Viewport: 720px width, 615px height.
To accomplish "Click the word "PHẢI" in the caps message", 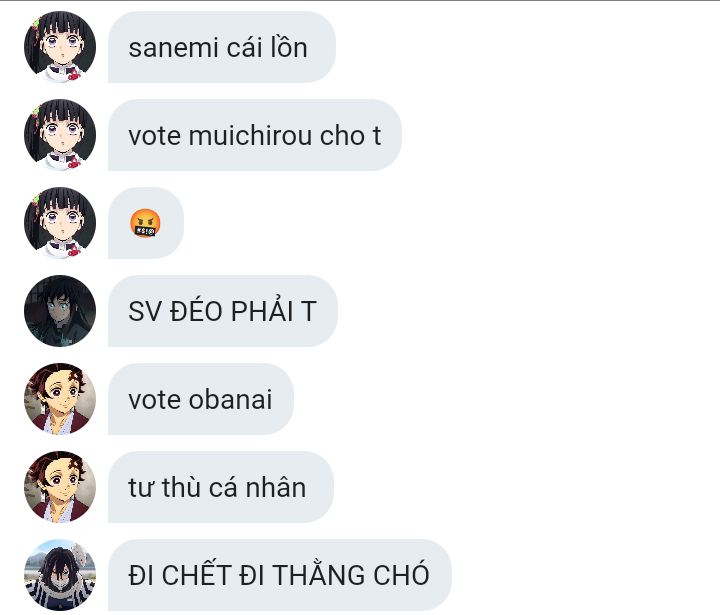I will tap(262, 310).
